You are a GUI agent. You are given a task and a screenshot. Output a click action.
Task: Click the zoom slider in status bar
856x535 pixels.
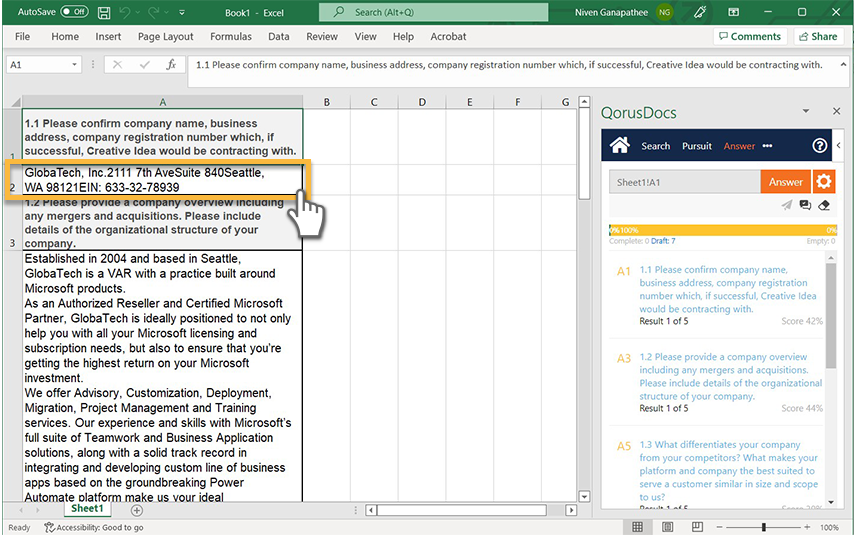point(764,527)
